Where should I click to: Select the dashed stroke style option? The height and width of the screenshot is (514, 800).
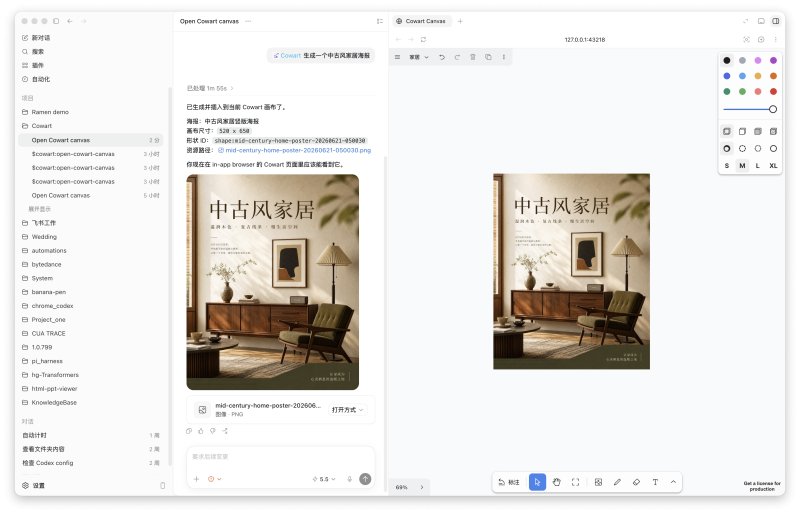click(742, 149)
